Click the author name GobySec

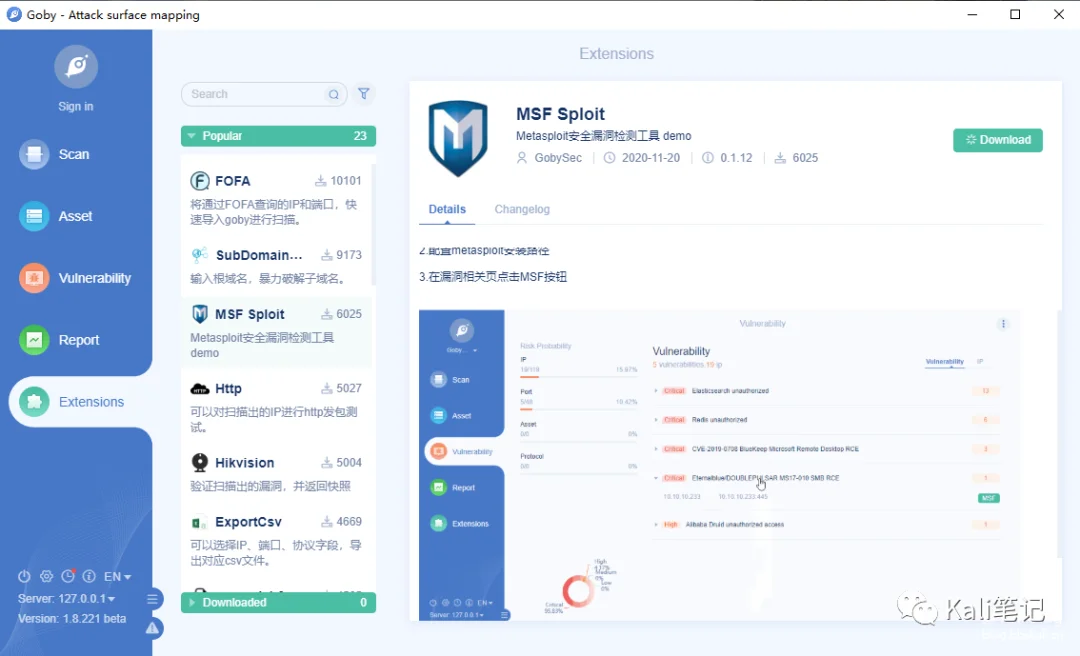click(558, 158)
